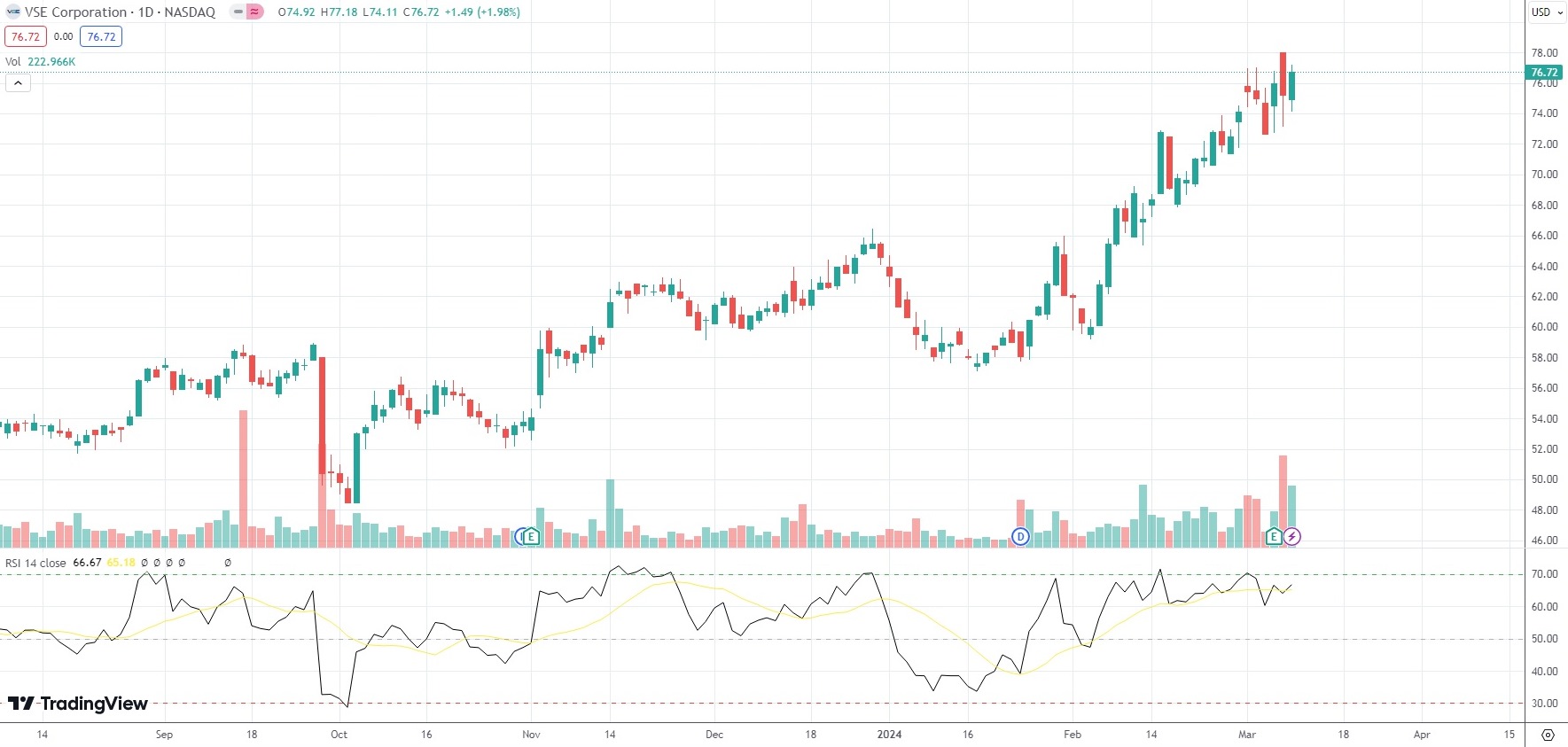Viewport: 1568px width, 747px height.
Task: Click the blue 76.72 buy button
Action: click(x=101, y=36)
